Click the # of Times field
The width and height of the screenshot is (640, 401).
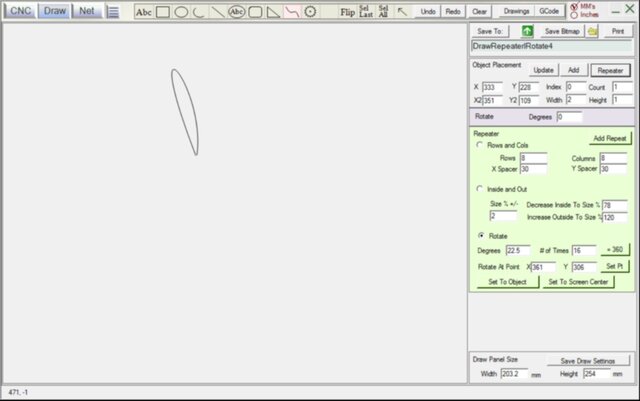click(x=584, y=250)
